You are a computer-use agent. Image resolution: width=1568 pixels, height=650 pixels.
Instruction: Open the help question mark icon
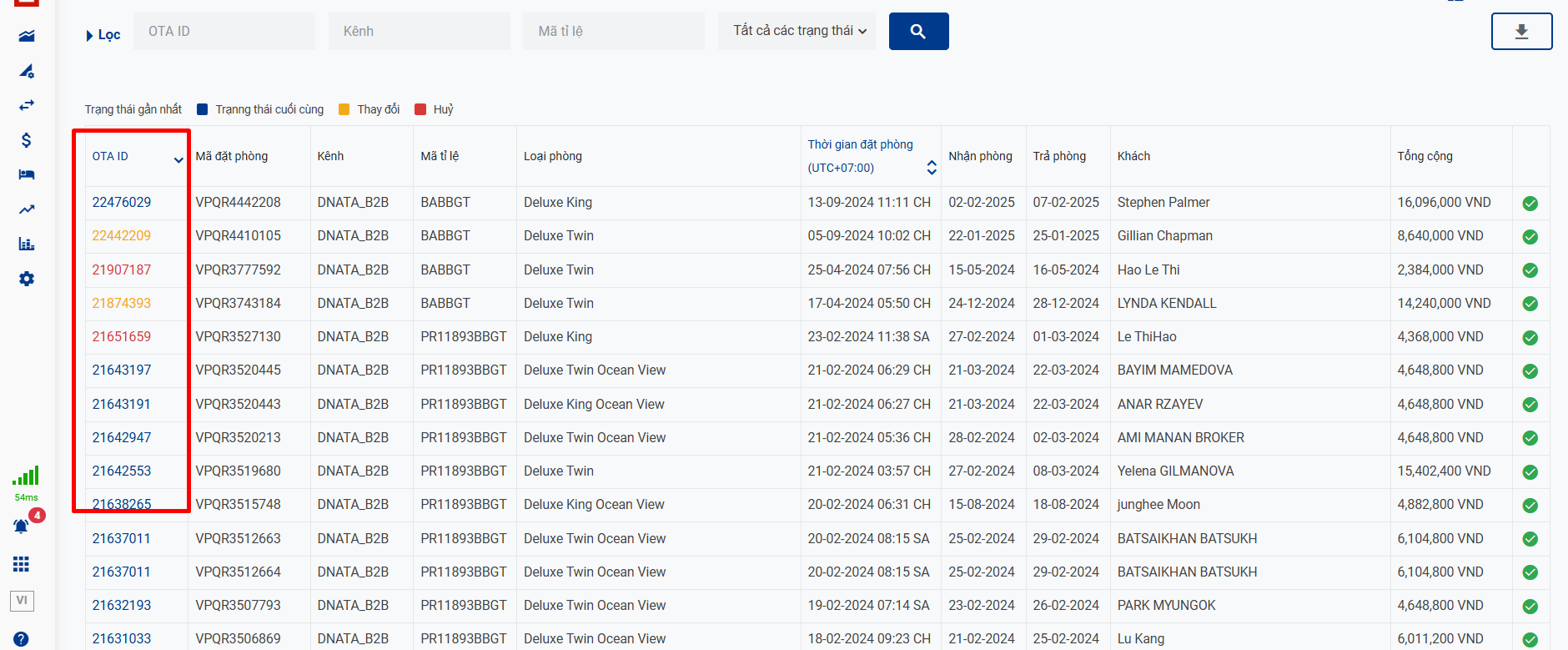click(x=22, y=639)
